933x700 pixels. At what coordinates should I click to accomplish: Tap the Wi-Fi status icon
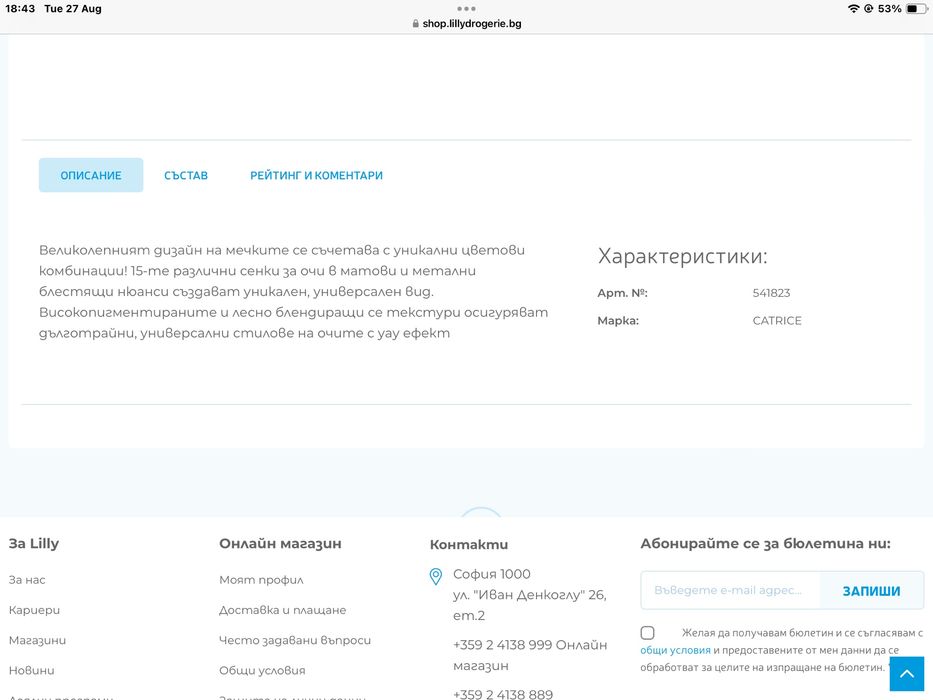click(x=854, y=8)
